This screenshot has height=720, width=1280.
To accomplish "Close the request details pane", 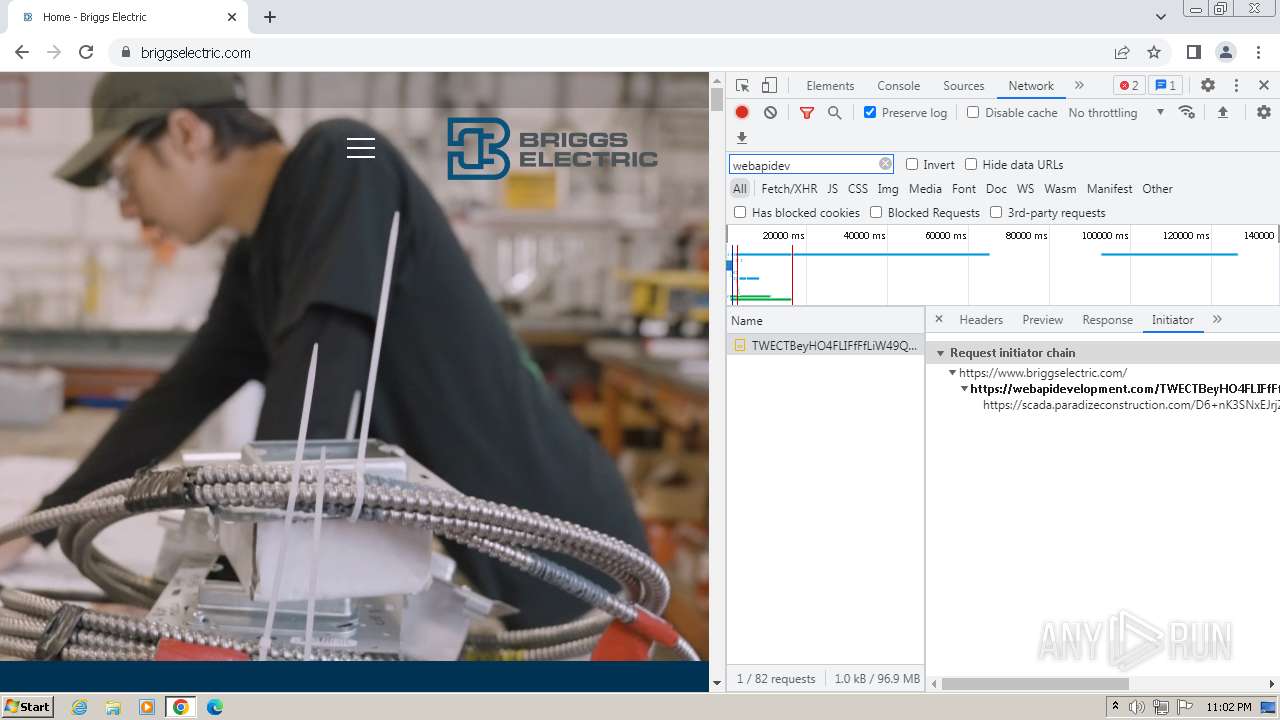I will click(938, 319).
